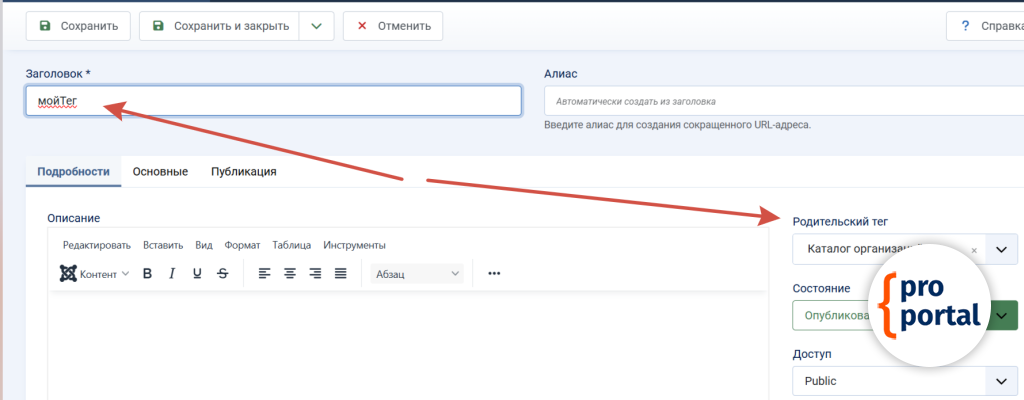Expand Сохранить и закрыть arrow options
This screenshot has height=400, width=1024.
coord(316,26)
